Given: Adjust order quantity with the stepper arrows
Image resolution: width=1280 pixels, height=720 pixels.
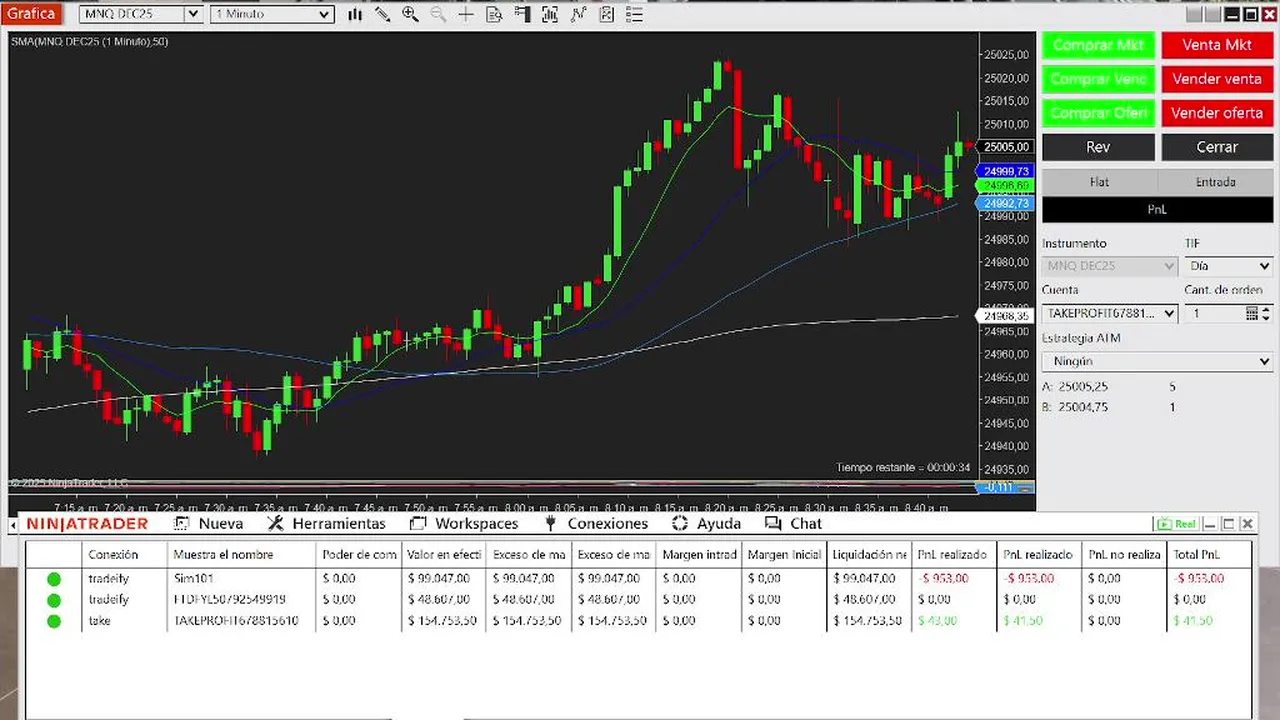Looking at the screenshot, I should click(1266, 313).
